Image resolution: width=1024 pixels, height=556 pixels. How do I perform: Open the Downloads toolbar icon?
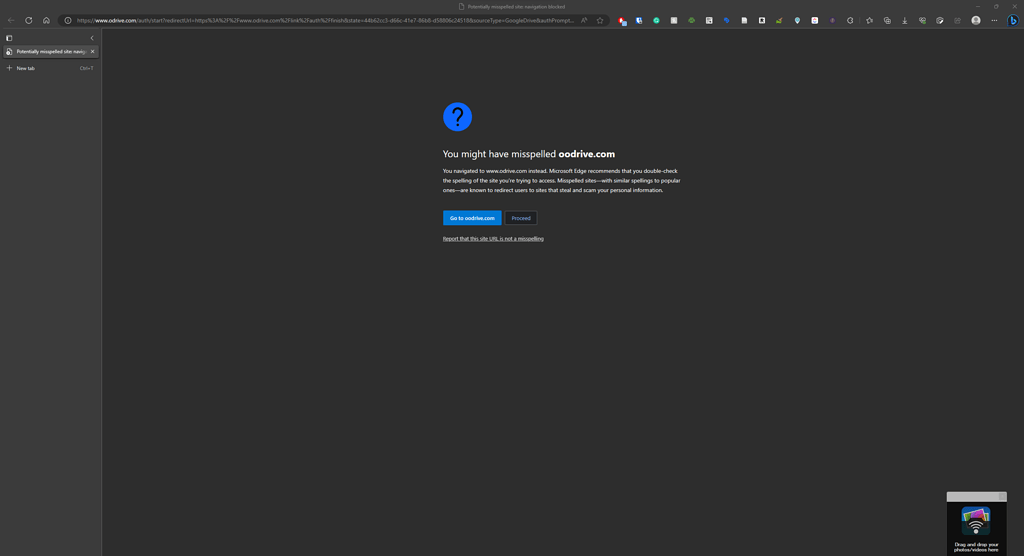pos(905,20)
